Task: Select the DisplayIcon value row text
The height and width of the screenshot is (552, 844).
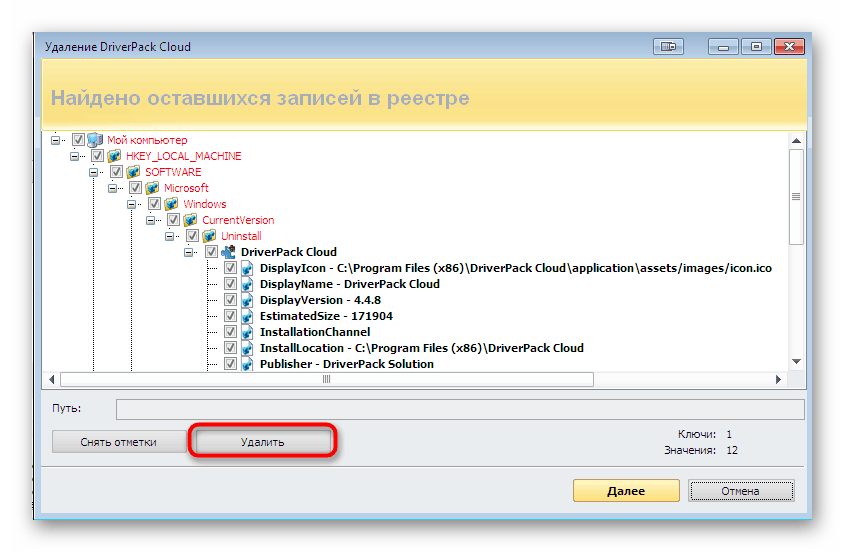Action: [516, 268]
